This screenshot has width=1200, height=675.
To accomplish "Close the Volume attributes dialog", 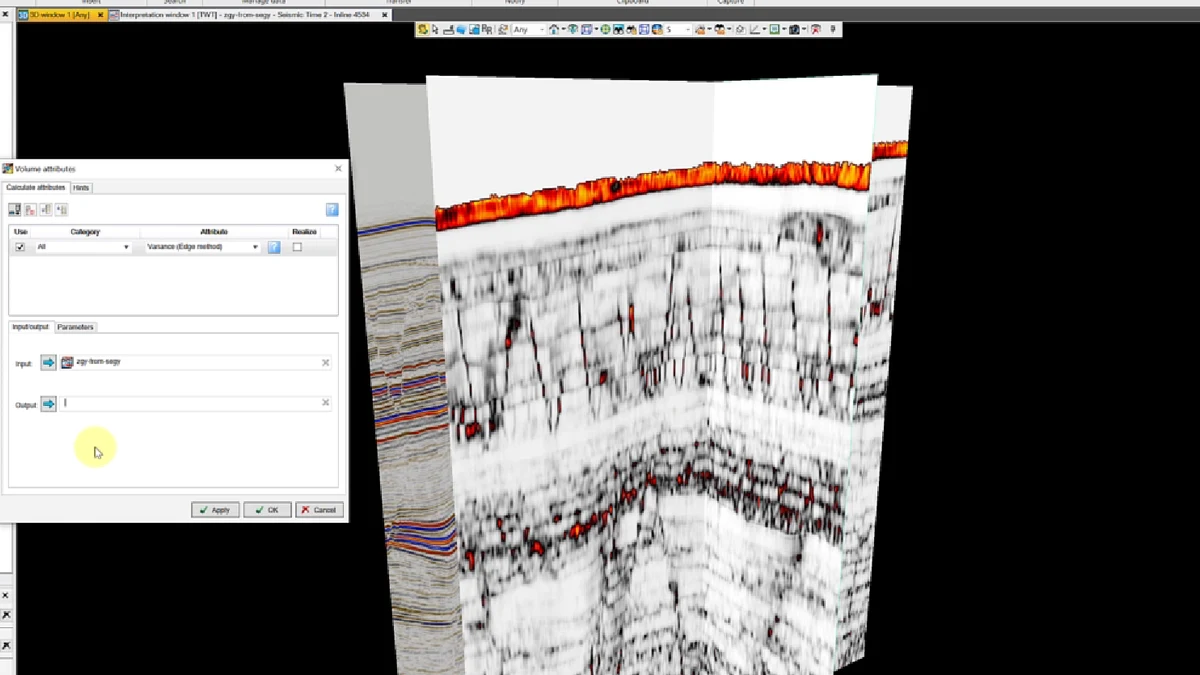I will click(338, 169).
